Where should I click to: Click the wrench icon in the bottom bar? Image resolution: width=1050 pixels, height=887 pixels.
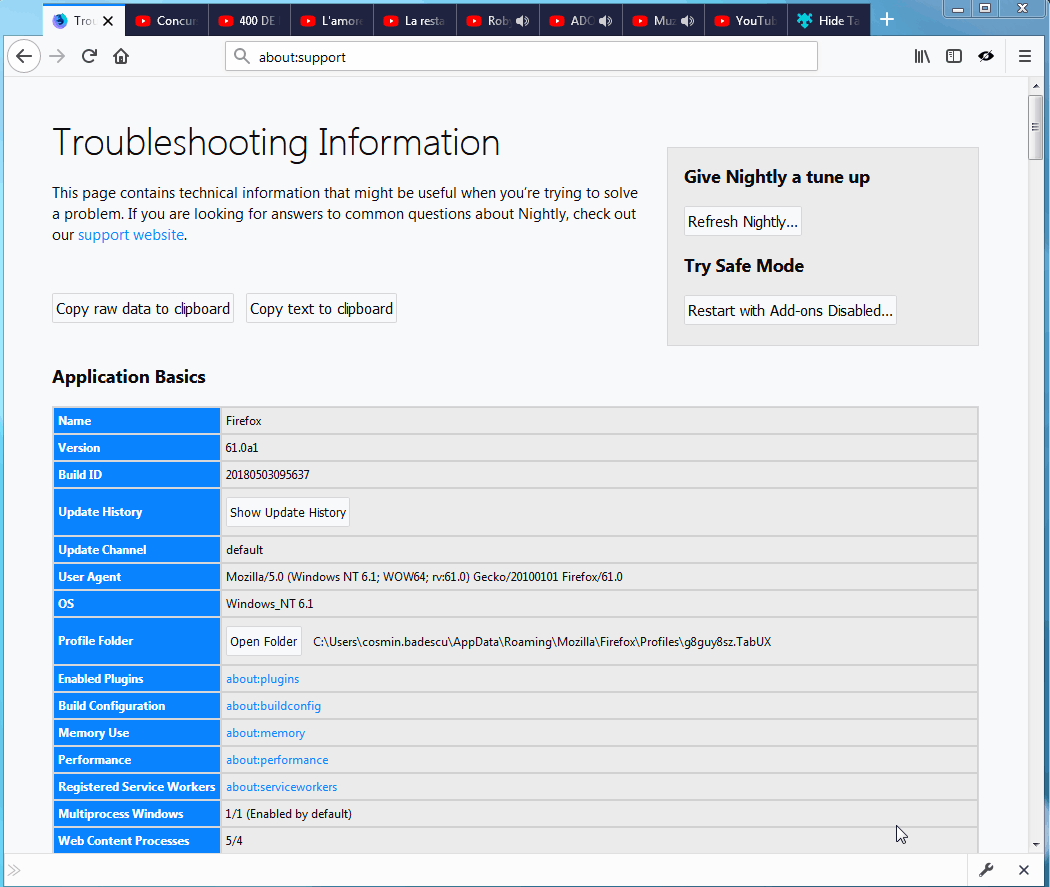coord(986,870)
